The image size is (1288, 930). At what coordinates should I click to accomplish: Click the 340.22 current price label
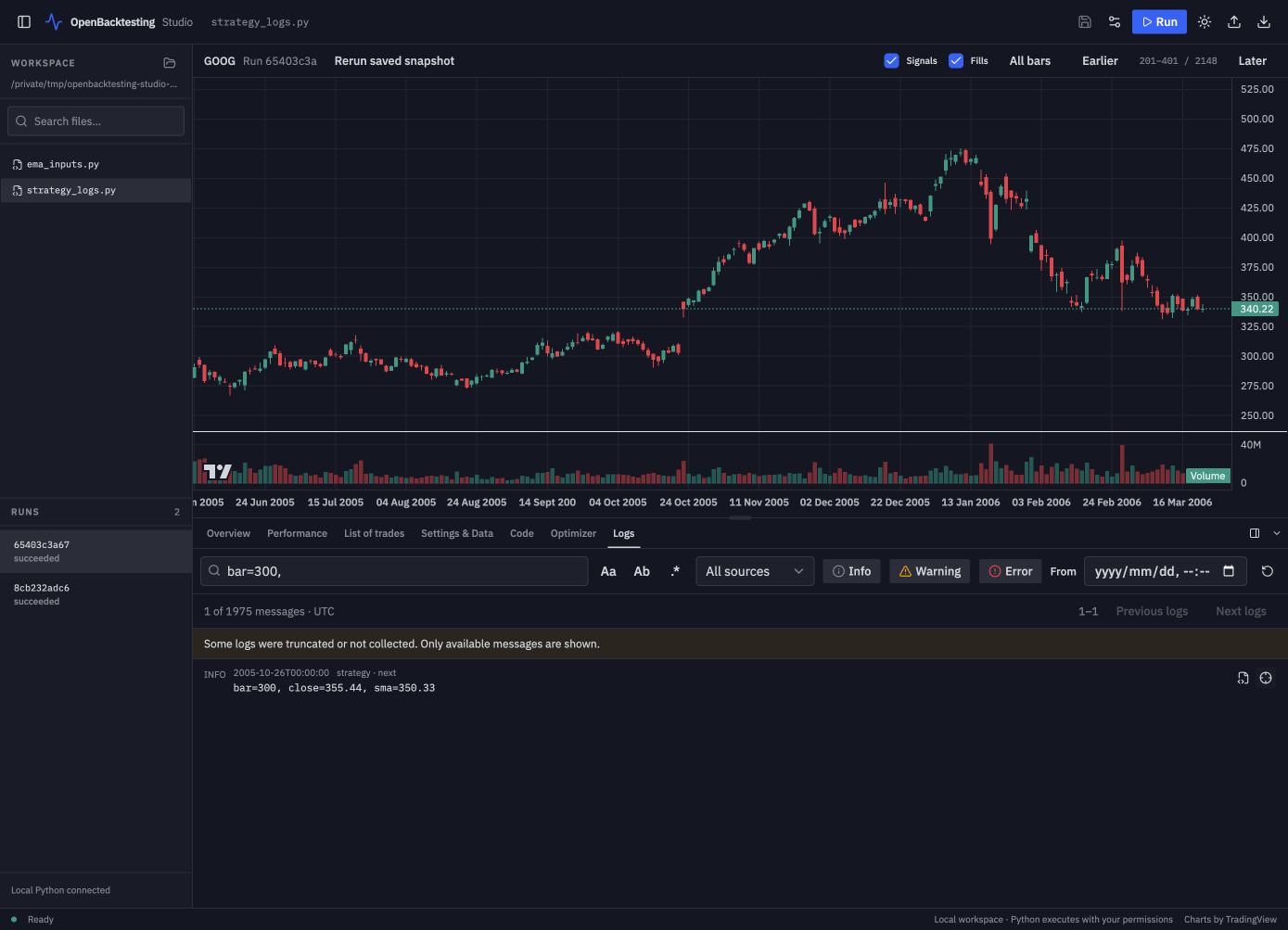tap(1256, 309)
